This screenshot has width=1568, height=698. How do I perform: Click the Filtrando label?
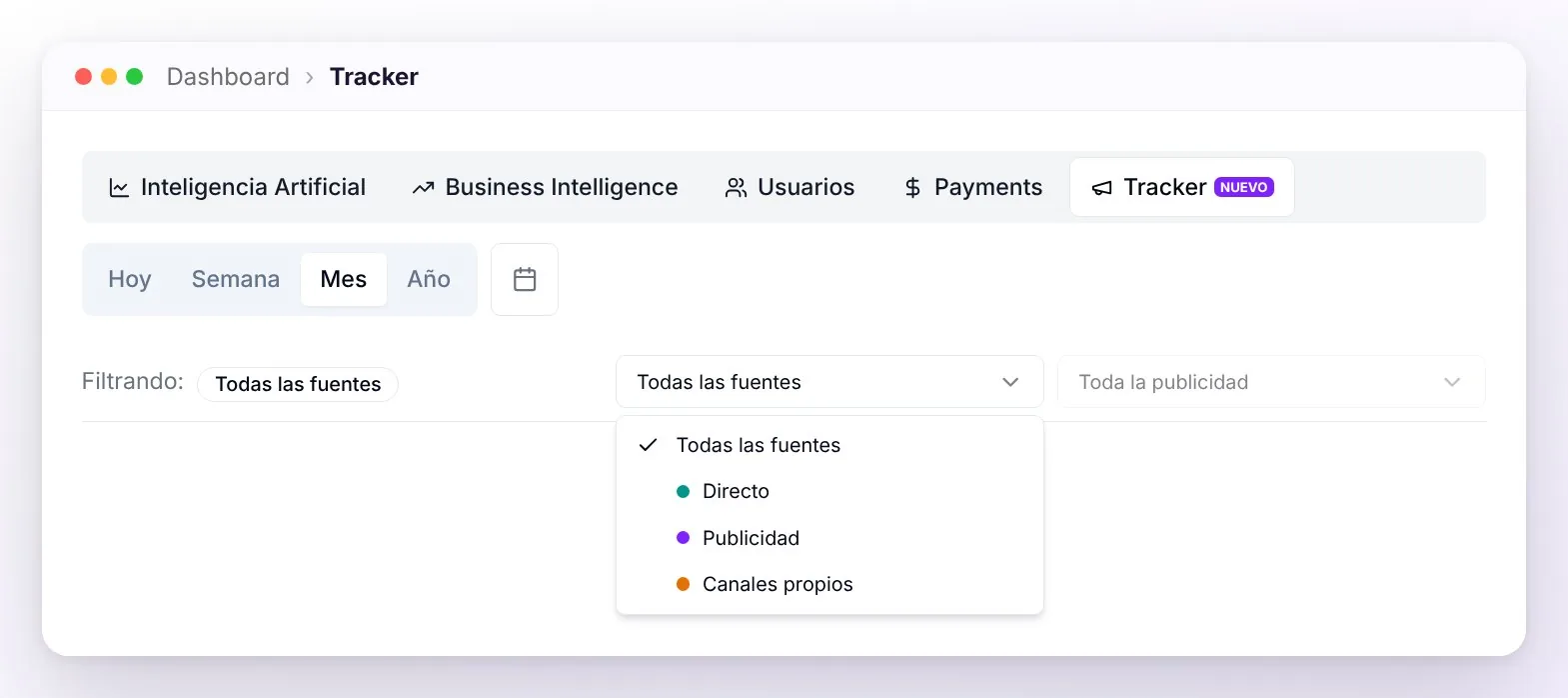coord(133,381)
